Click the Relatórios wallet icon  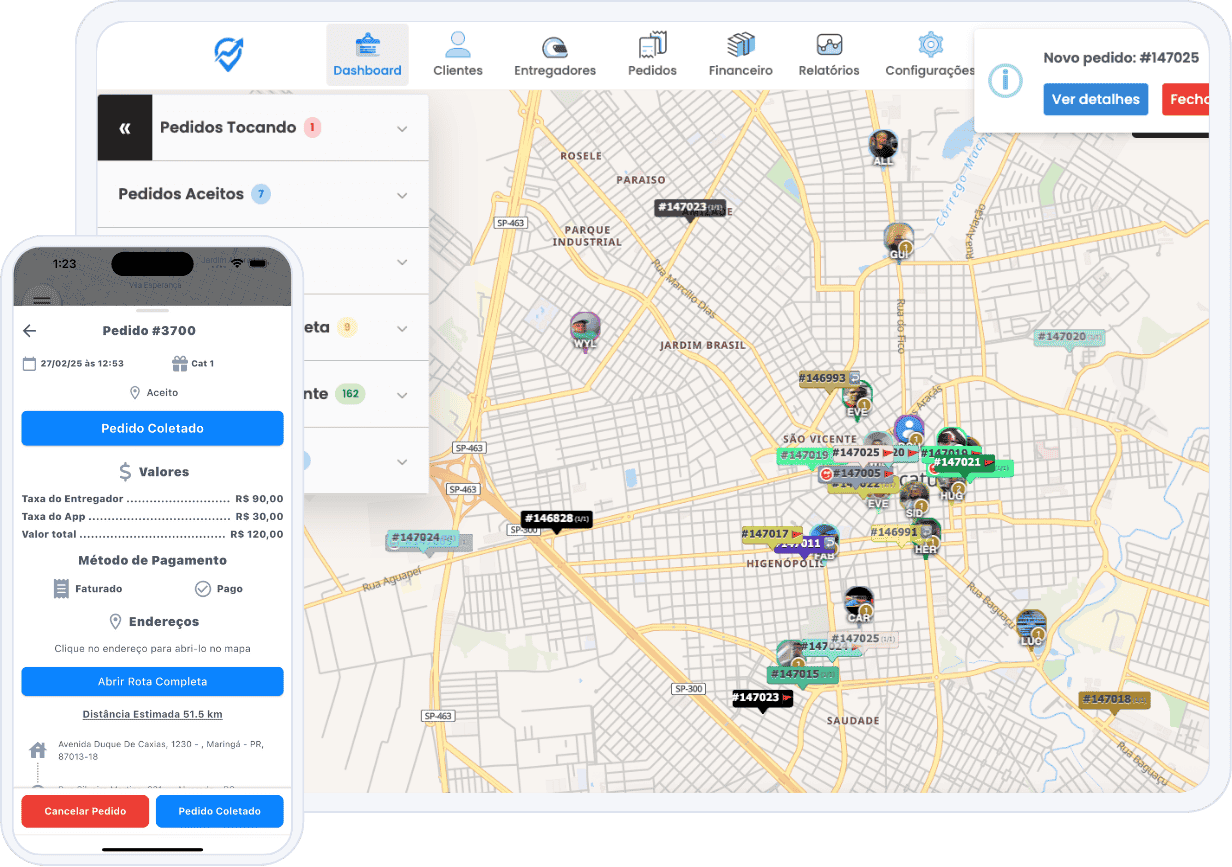[x=829, y=44]
